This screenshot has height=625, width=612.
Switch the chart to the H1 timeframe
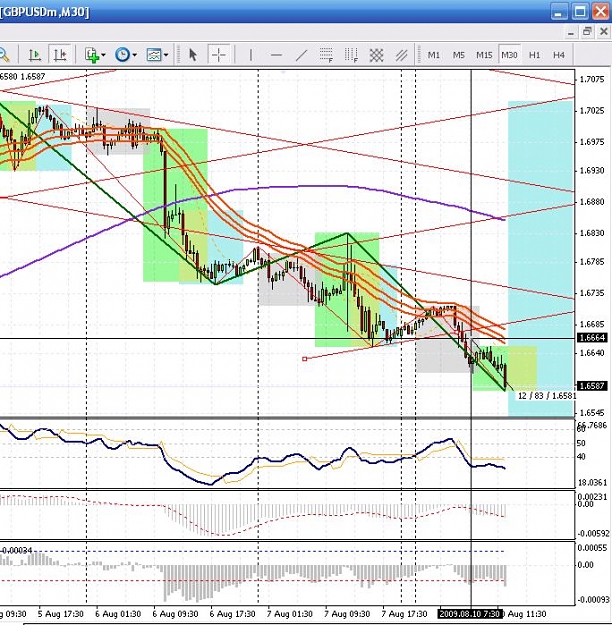click(x=534, y=55)
